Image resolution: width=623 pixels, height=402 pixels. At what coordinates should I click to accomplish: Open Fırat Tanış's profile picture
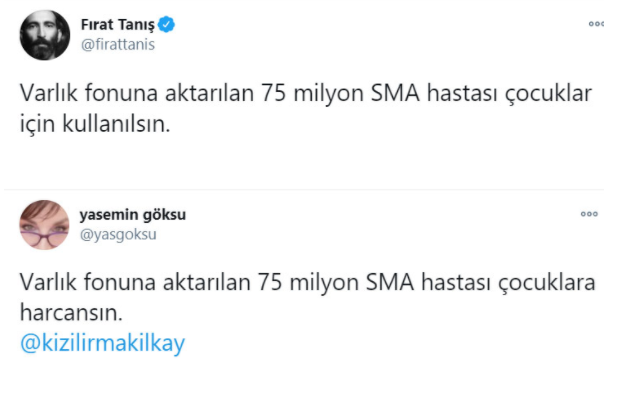pyautogui.click(x=45, y=36)
